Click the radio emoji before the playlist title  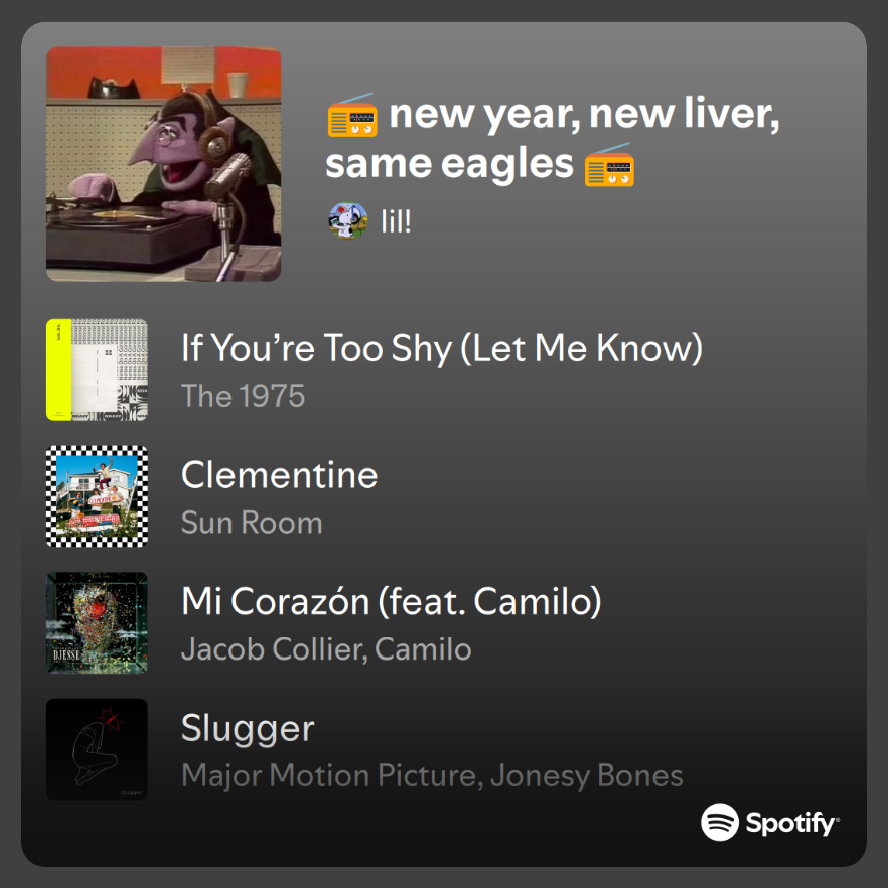tap(352, 116)
